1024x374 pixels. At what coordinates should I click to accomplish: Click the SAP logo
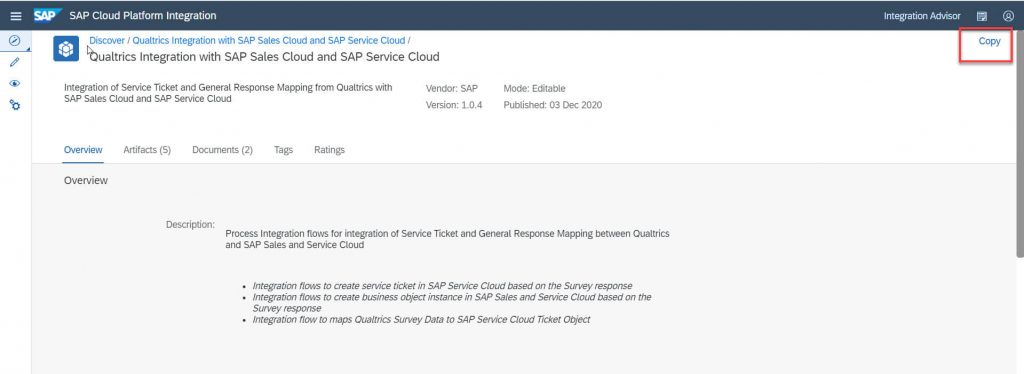pyautogui.click(x=47, y=15)
